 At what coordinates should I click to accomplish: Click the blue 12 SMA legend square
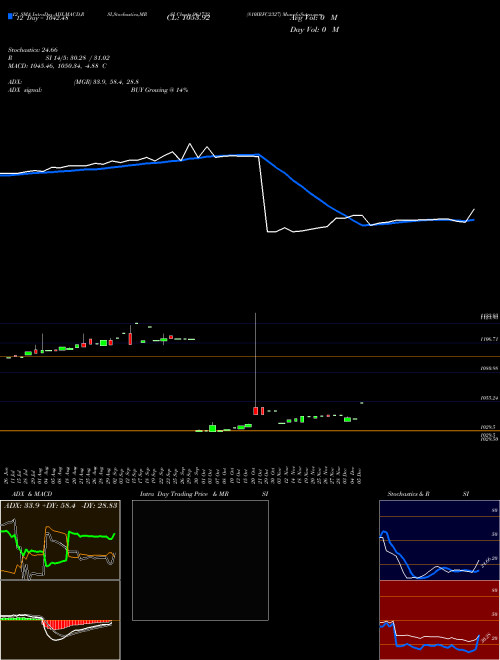tap(10, 17)
